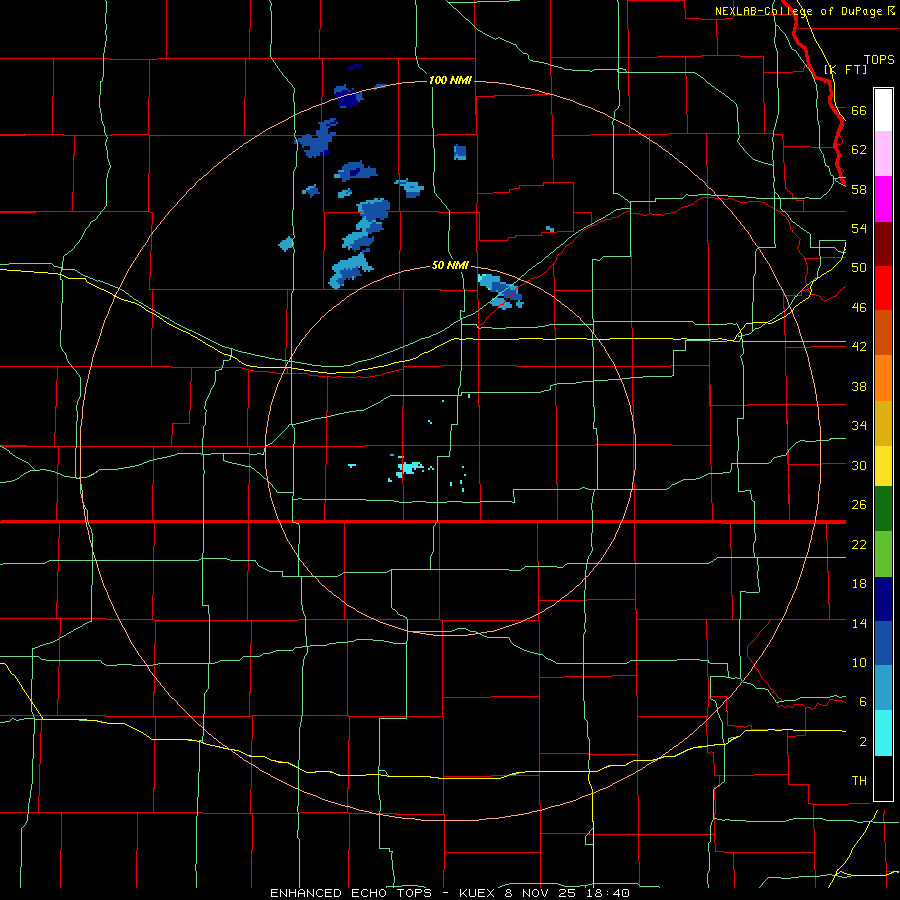Click the bright red legend swatch
Image resolution: width=900 pixels, height=900 pixels.
(x=883, y=288)
